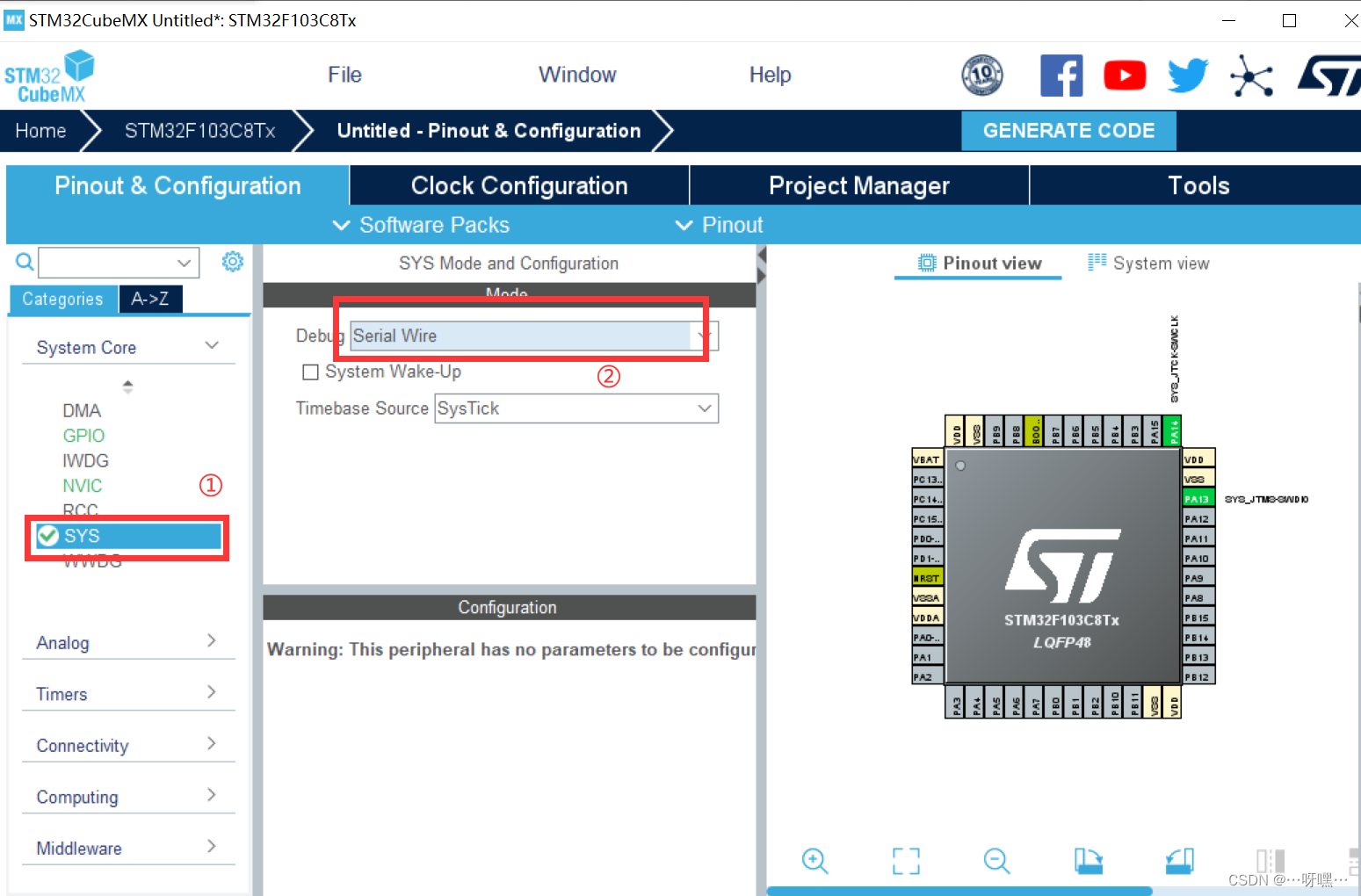
Task: Click the PA9 pin on the chip
Action: tap(1198, 578)
